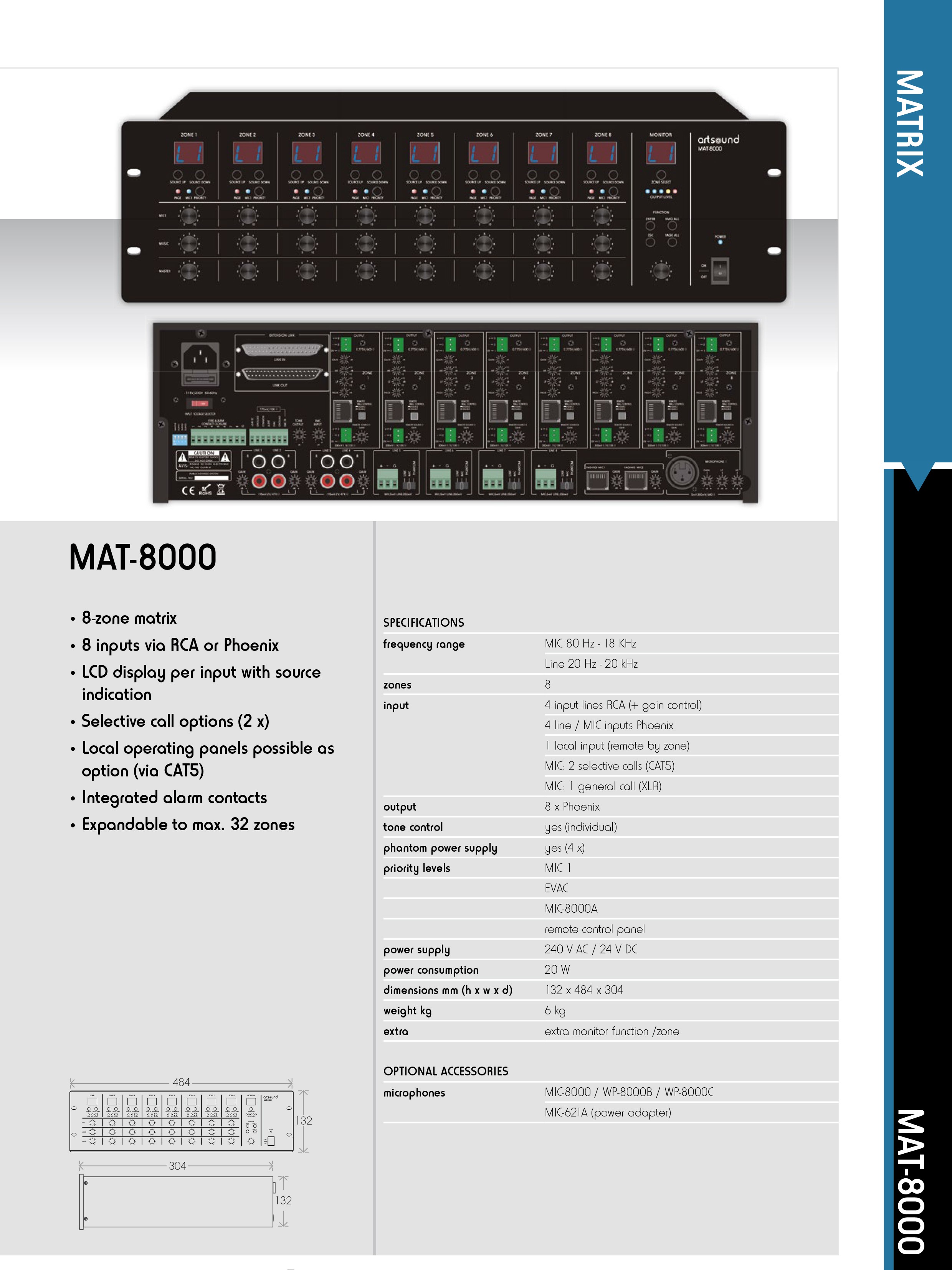Click the 'phantom power supply' label
Viewport: 952px width, 1270px height.
pos(440,848)
